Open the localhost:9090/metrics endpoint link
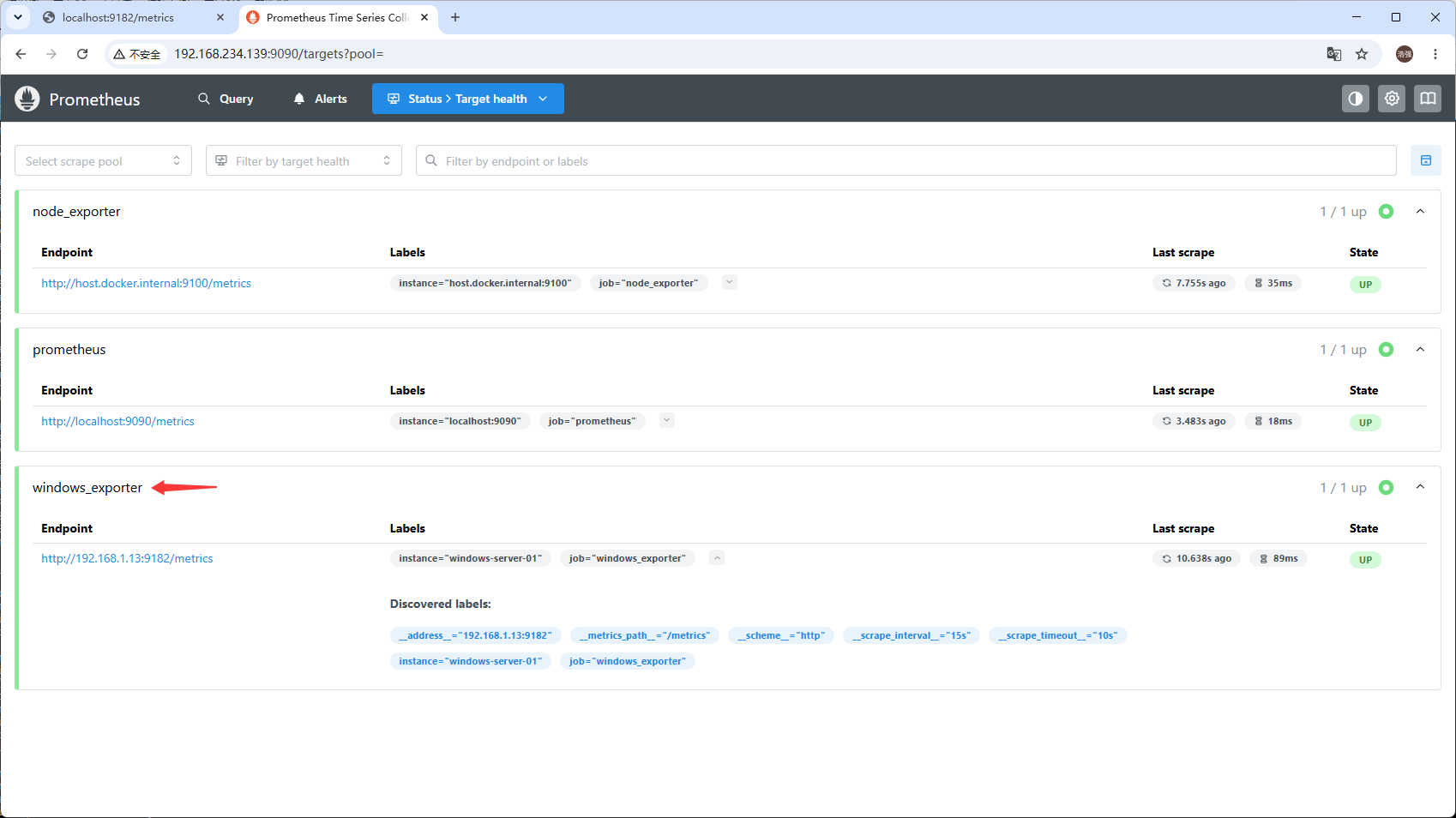This screenshot has width=1456, height=818. click(x=117, y=421)
